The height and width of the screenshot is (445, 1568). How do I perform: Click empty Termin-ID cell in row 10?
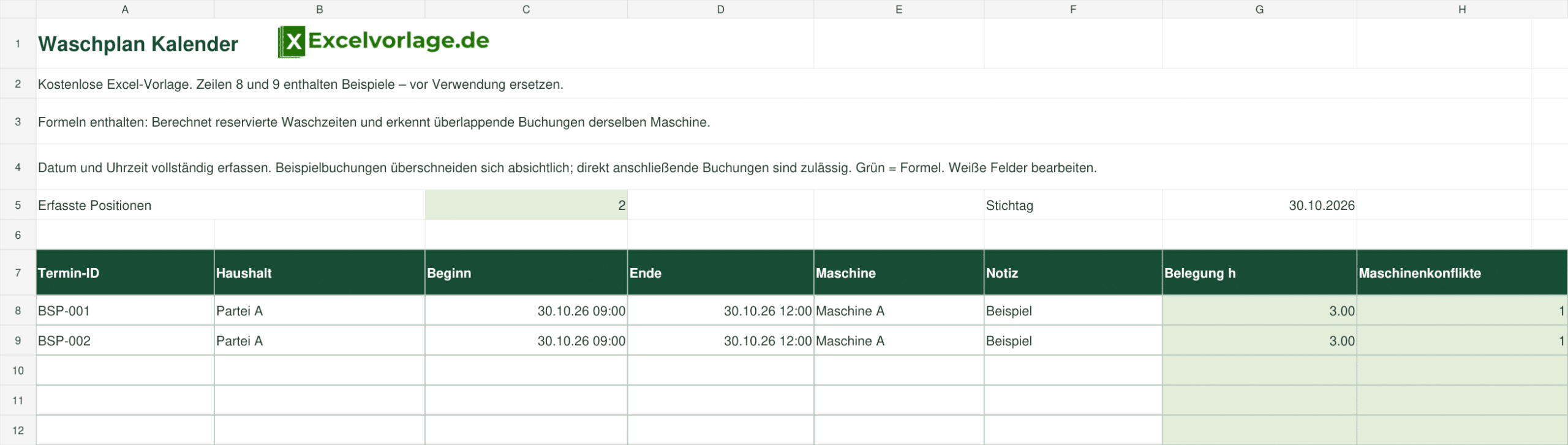point(125,370)
